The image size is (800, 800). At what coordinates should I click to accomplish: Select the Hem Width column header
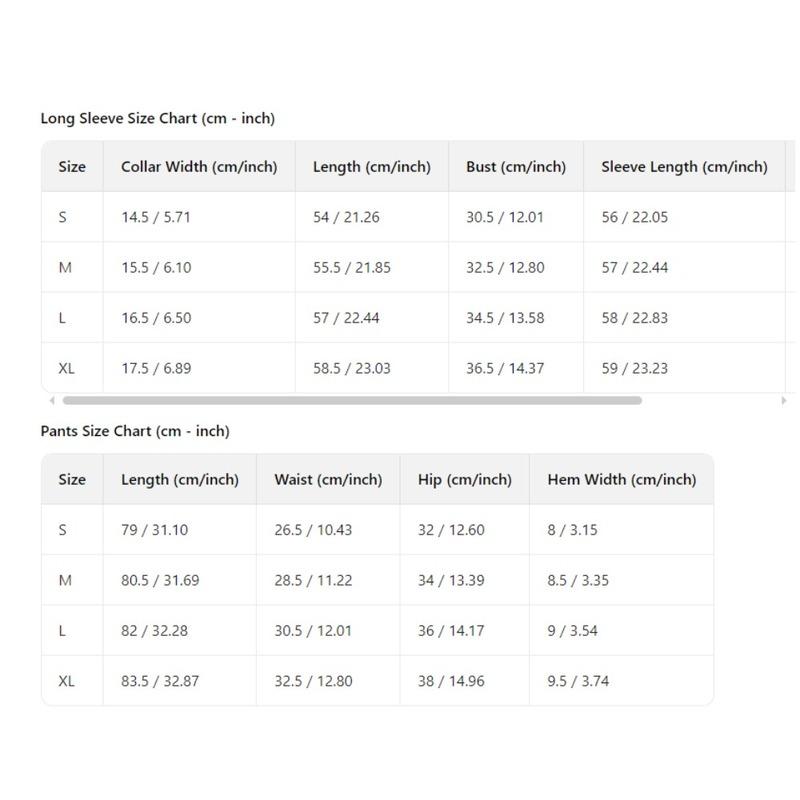pos(621,480)
